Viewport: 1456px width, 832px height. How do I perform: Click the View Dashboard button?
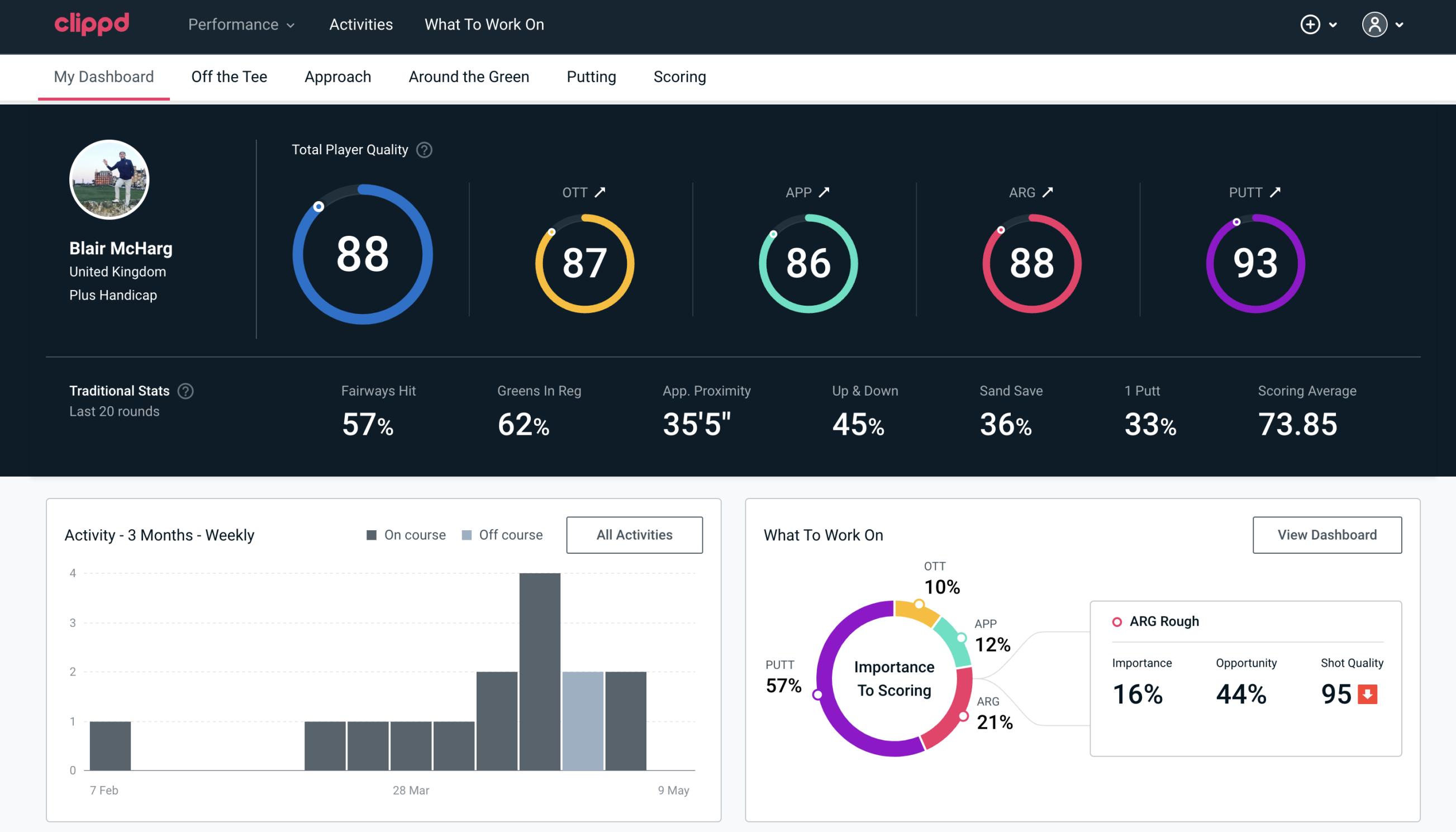(x=1326, y=534)
